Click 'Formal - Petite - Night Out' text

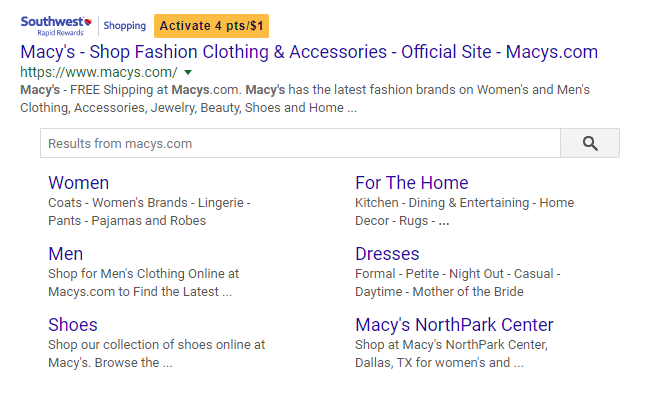pyautogui.click(x=429, y=274)
